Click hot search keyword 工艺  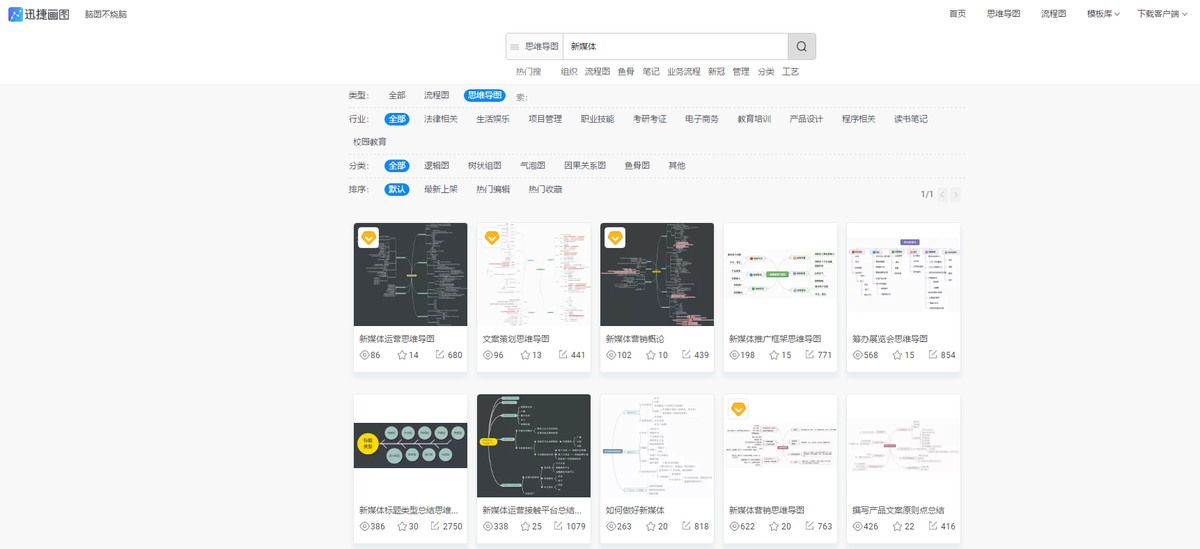[790, 72]
